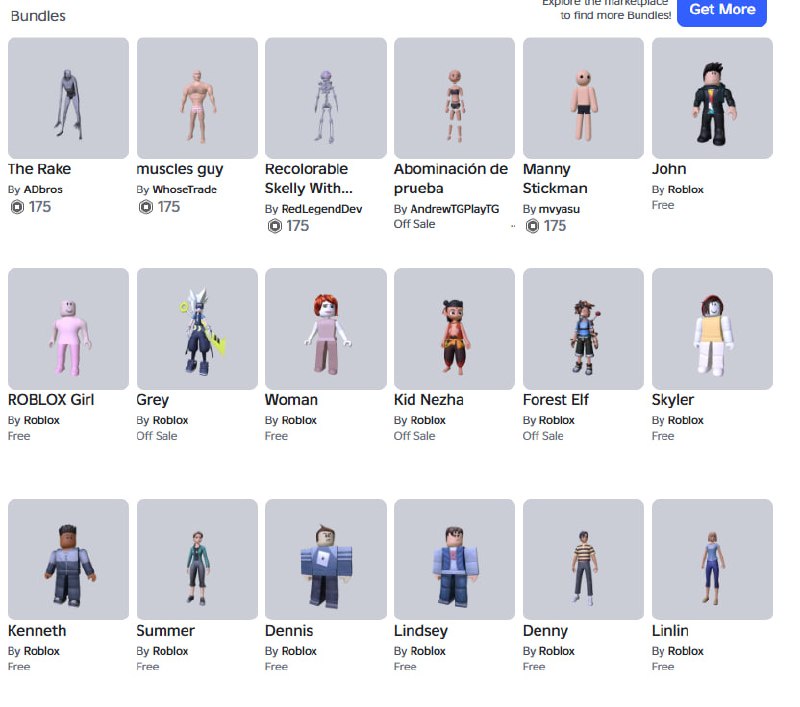Image resolution: width=800 pixels, height=707 pixels.
Task: Click the Skyler title text
Action: point(673,400)
